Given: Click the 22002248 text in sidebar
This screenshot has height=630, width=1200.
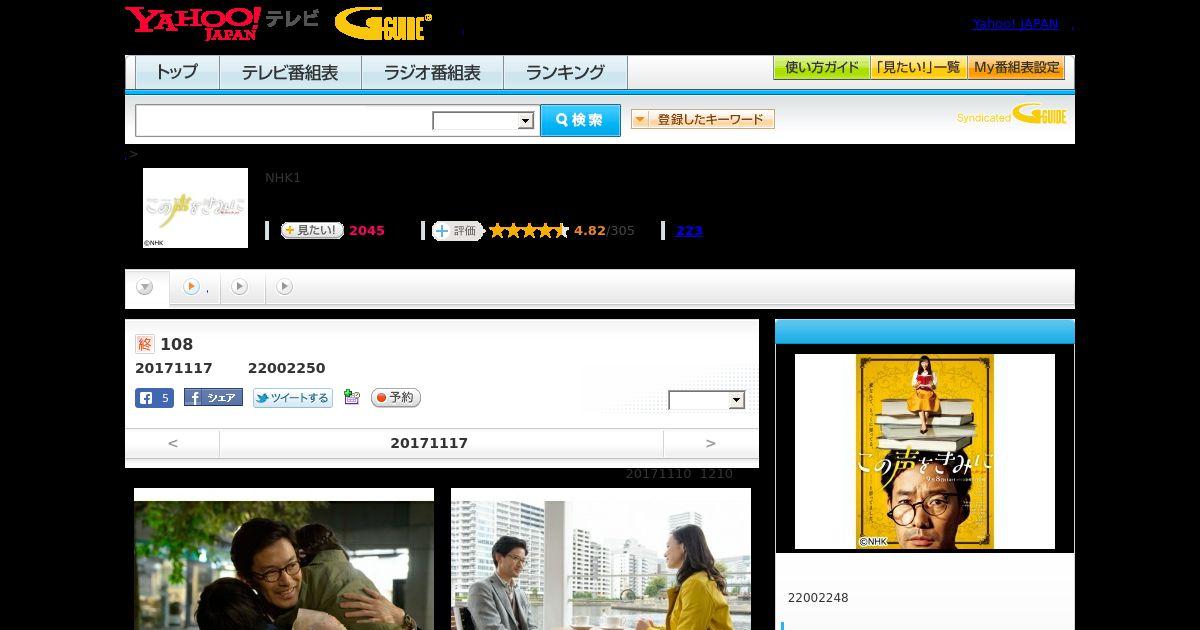Looking at the screenshot, I should [x=818, y=598].
